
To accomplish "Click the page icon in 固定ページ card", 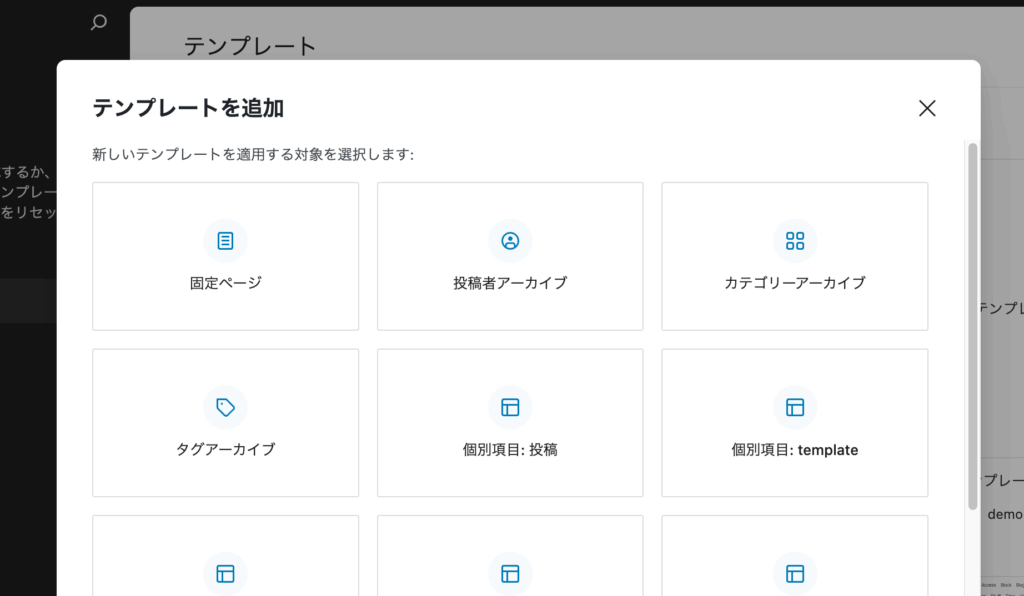I will (225, 241).
